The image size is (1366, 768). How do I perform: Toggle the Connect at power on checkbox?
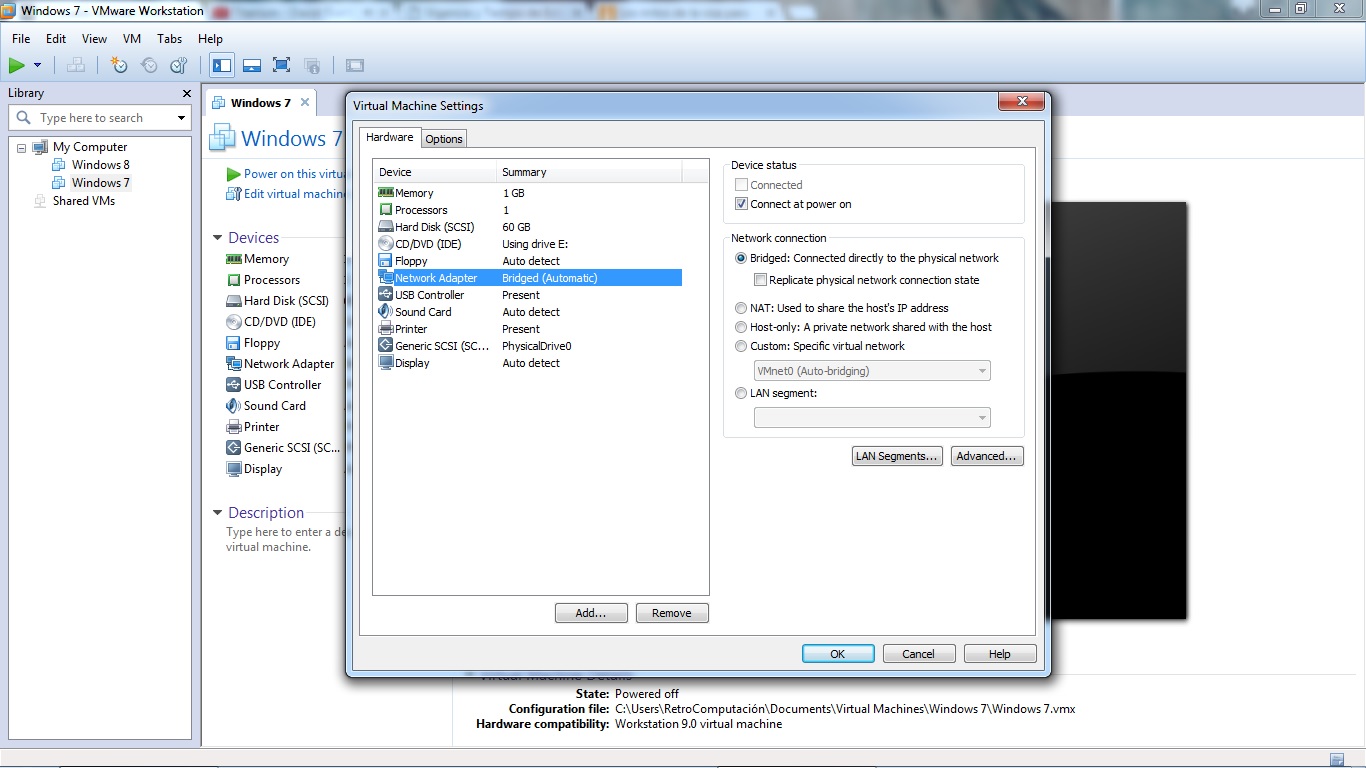tap(741, 204)
